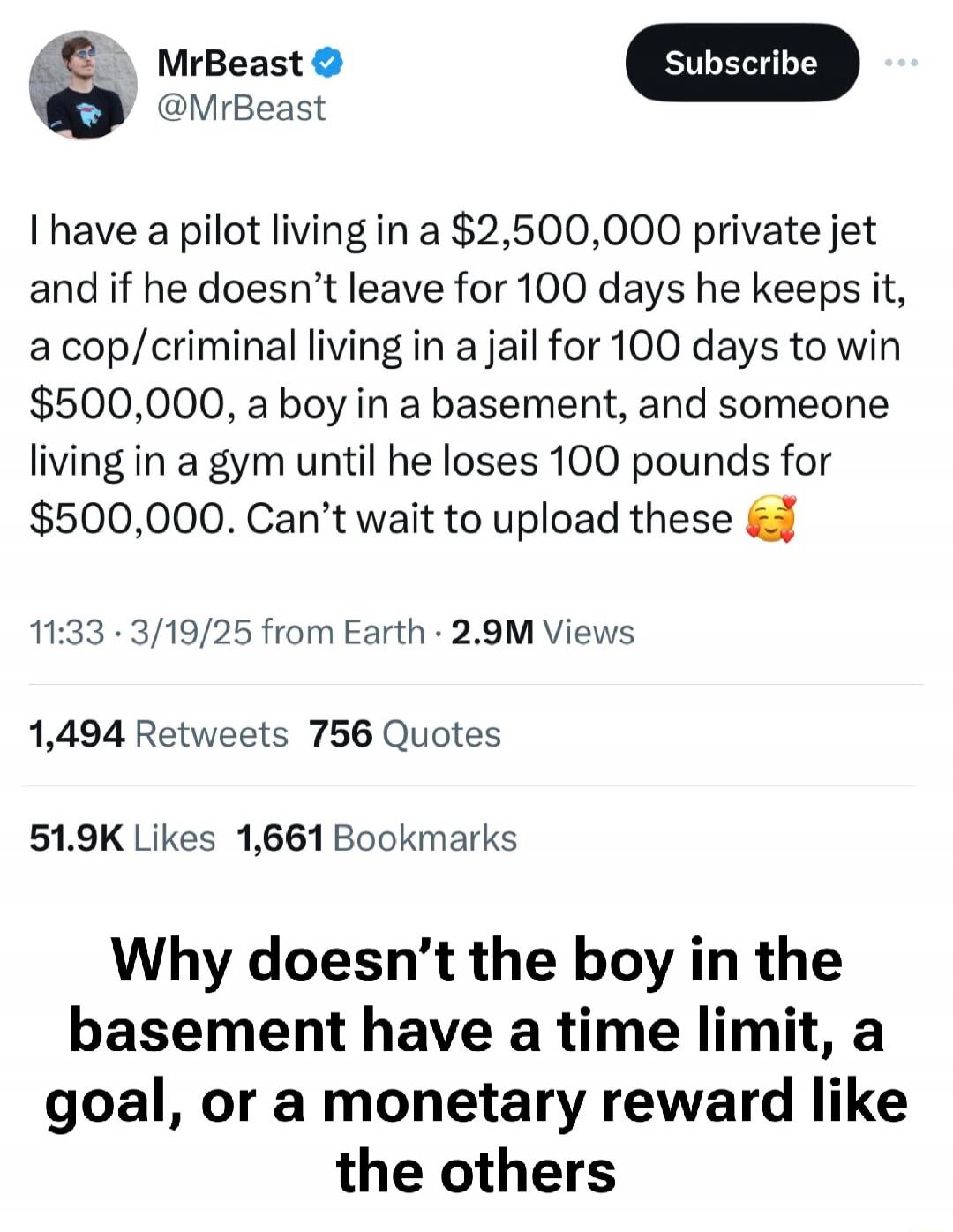Open the 51.9K Likes list
Viewport: 953px width, 1232px height.
[x=123, y=838]
